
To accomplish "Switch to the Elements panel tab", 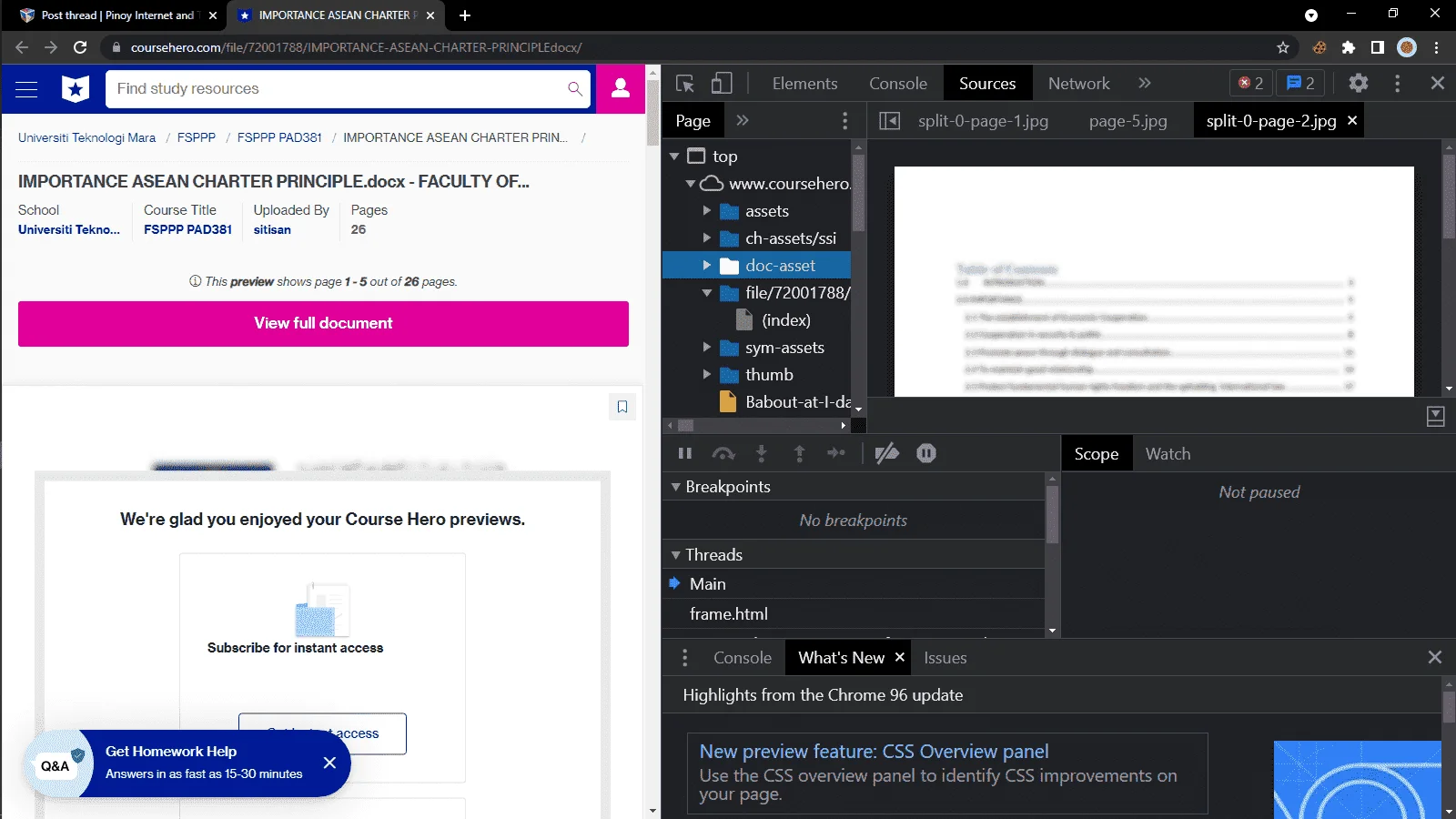I will 804,84.
